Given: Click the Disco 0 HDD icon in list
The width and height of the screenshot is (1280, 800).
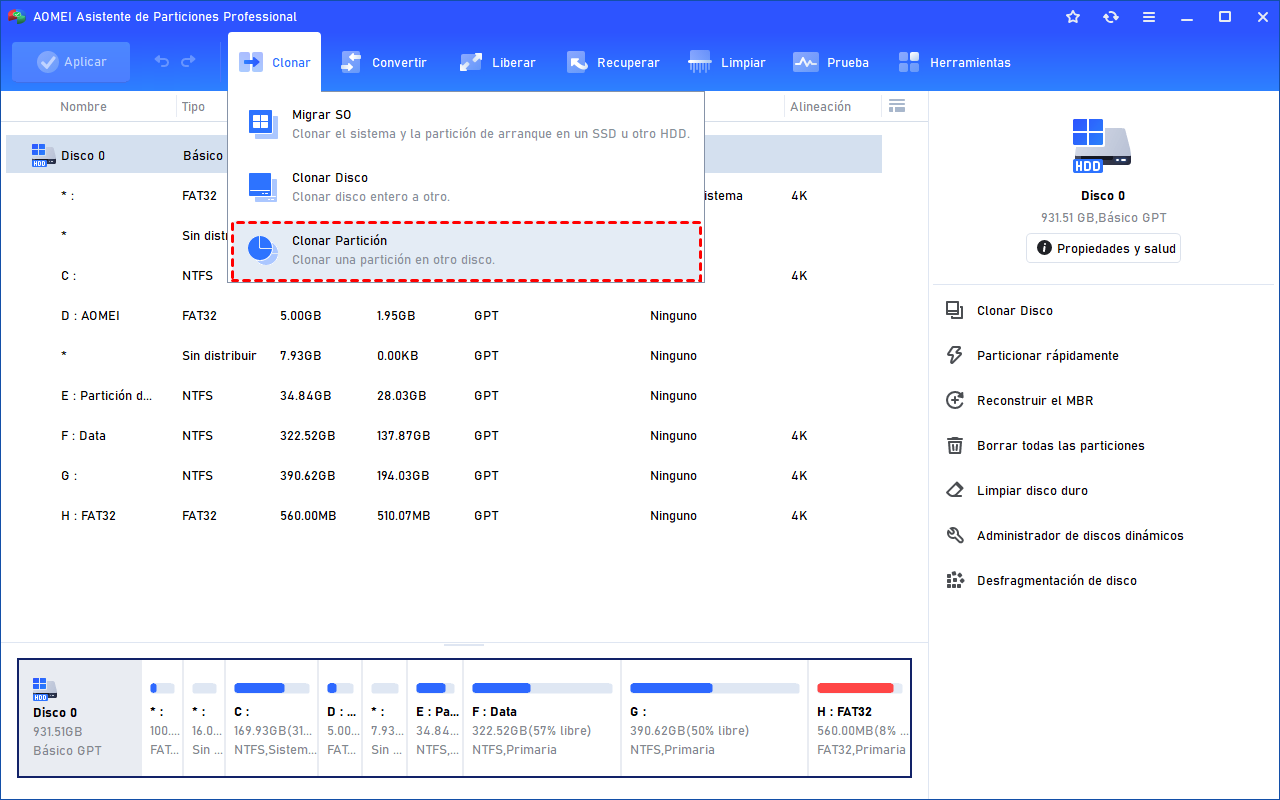Looking at the screenshot, I should point(43,155).
